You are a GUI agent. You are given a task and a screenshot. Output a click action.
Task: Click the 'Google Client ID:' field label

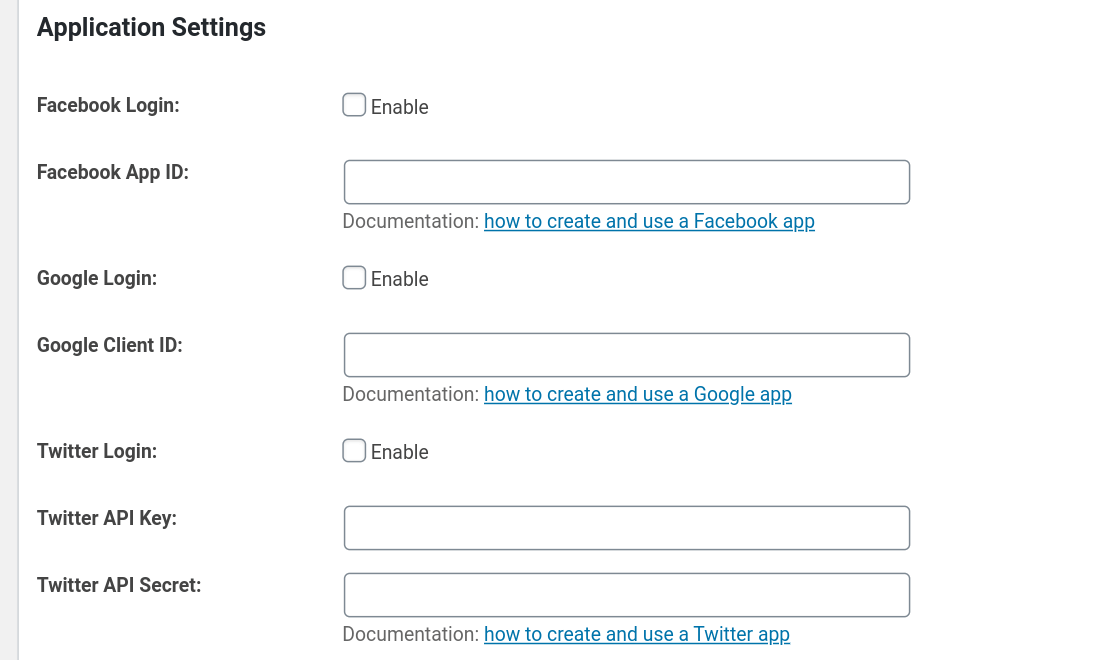coord(110,345)
